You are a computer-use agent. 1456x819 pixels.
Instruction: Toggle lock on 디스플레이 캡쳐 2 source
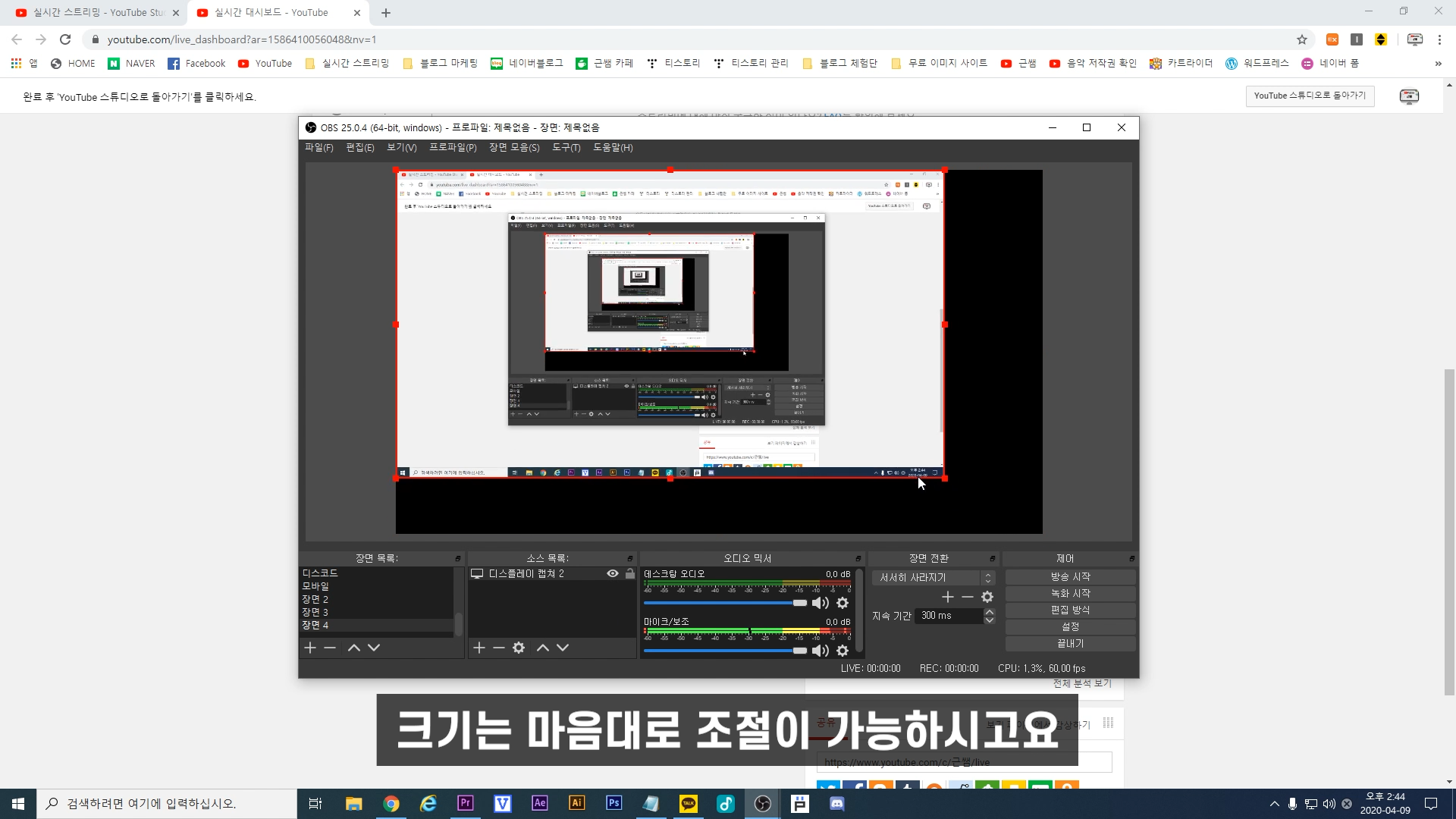pyautogui.click(x=630, y=574)
